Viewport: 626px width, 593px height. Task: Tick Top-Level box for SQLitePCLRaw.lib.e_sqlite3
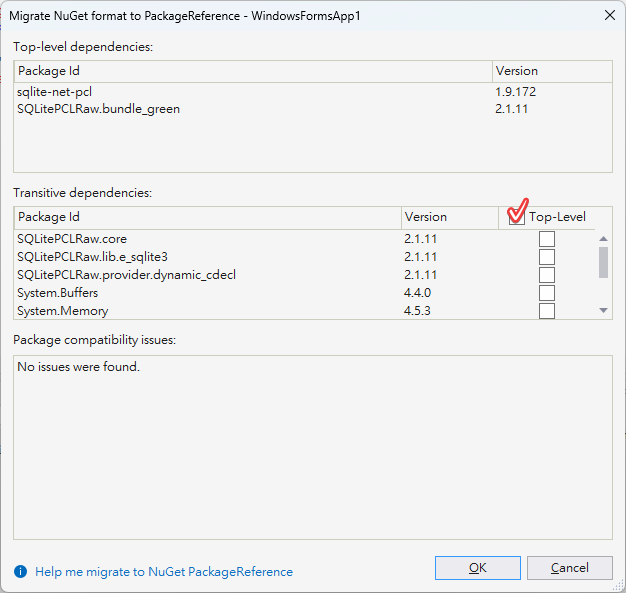point(547,257)
